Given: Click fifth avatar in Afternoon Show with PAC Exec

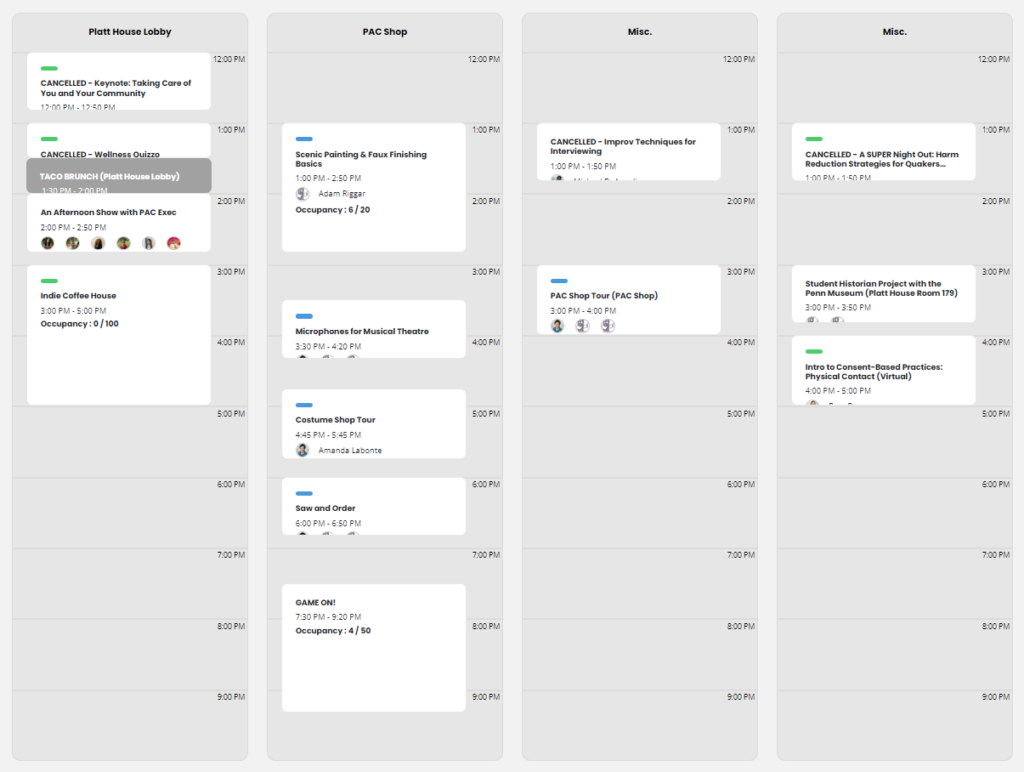Looking at the screenshot, I should [x=149, y=243].
